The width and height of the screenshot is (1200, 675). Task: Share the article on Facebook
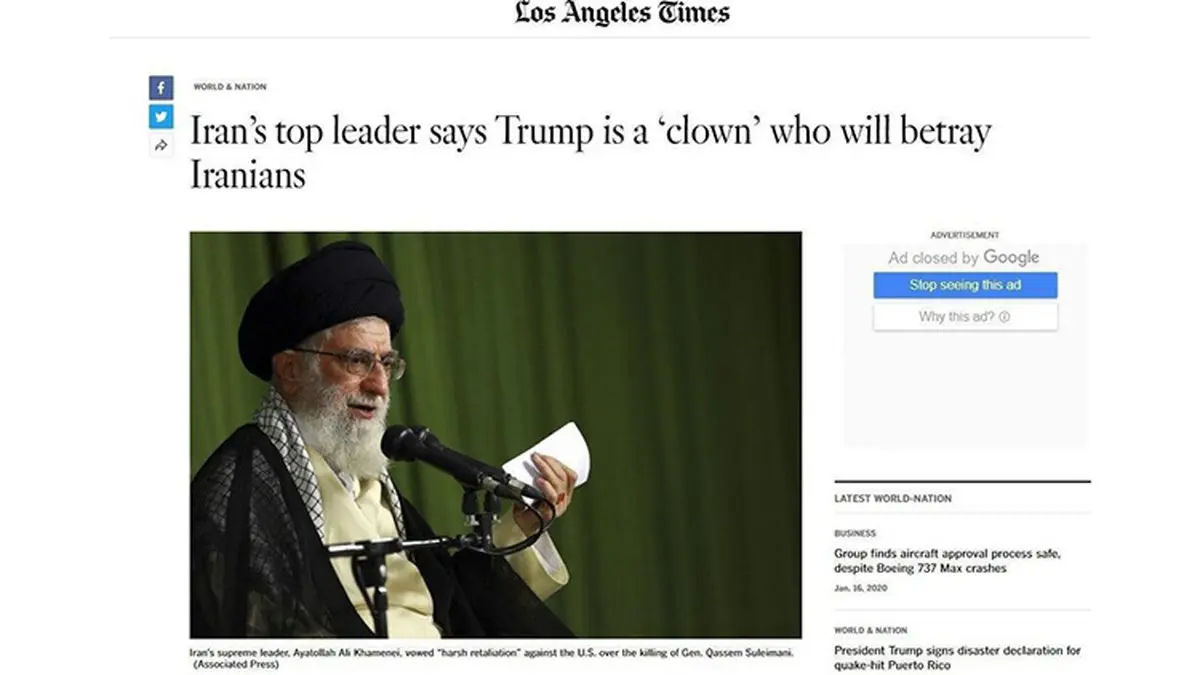click(x=161, y=87)
